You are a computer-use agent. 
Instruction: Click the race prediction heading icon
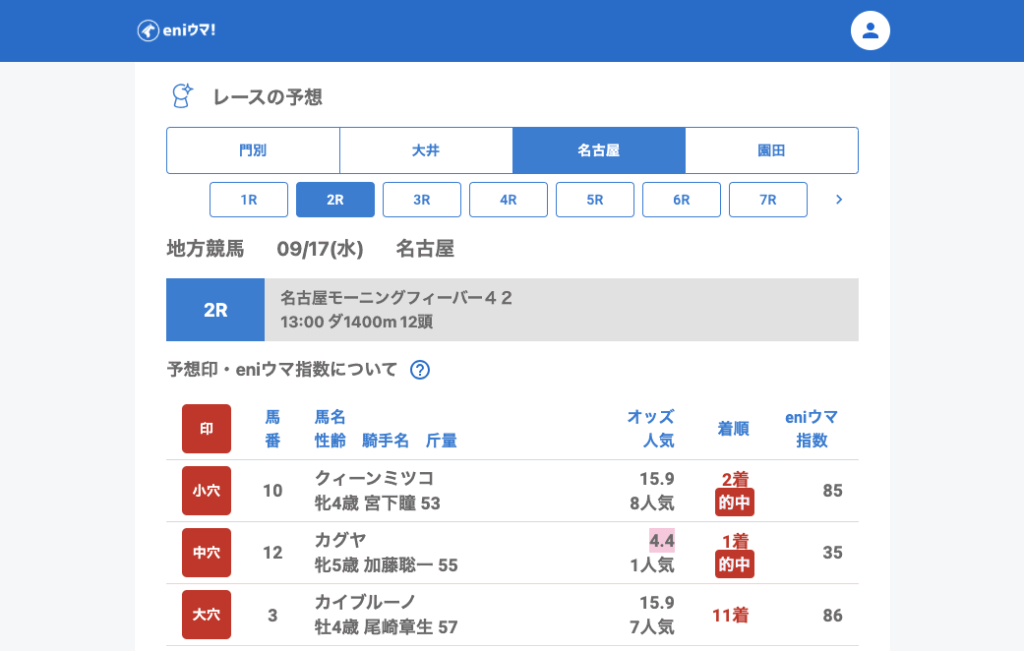182,96
